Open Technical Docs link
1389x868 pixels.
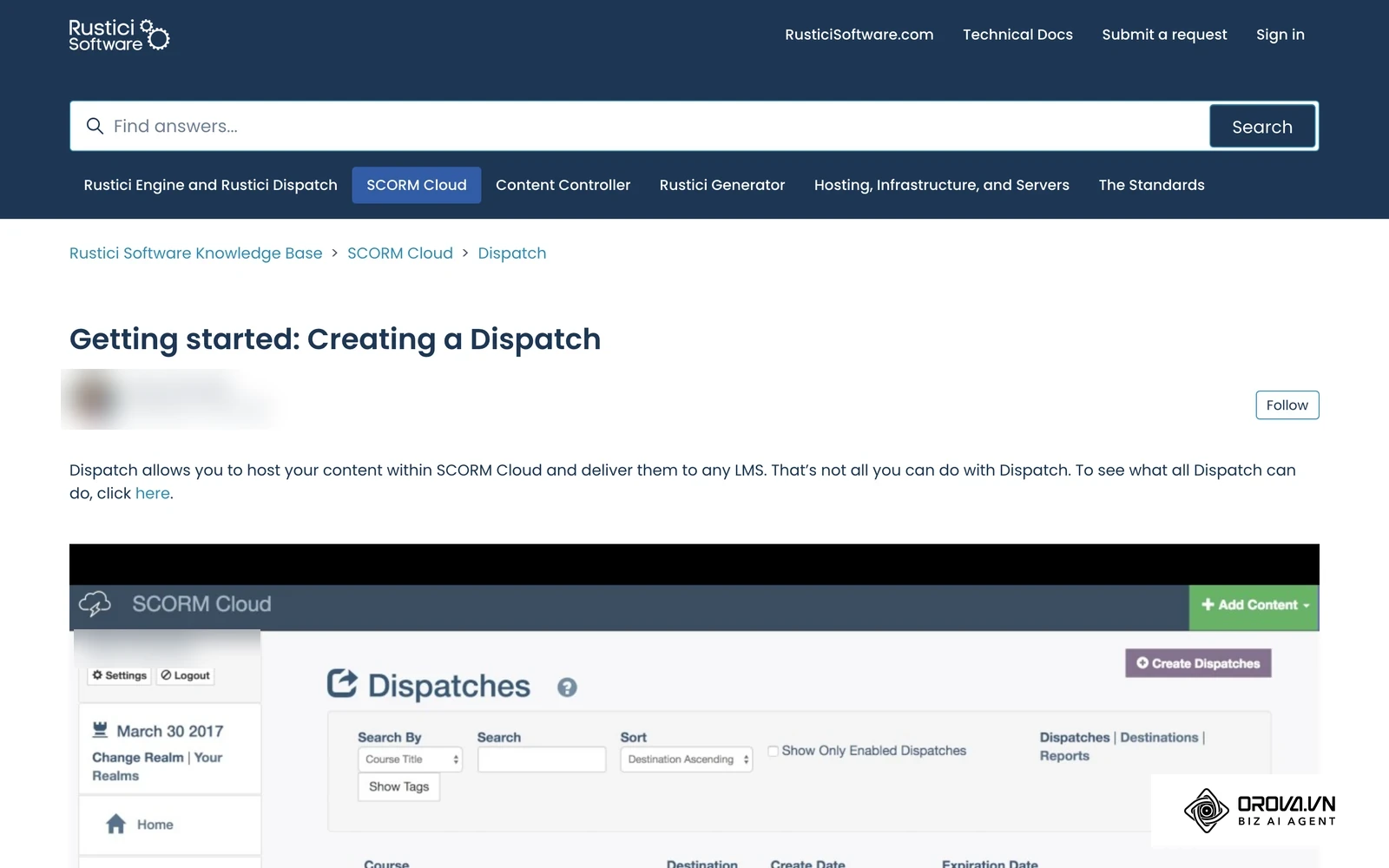1017,35
